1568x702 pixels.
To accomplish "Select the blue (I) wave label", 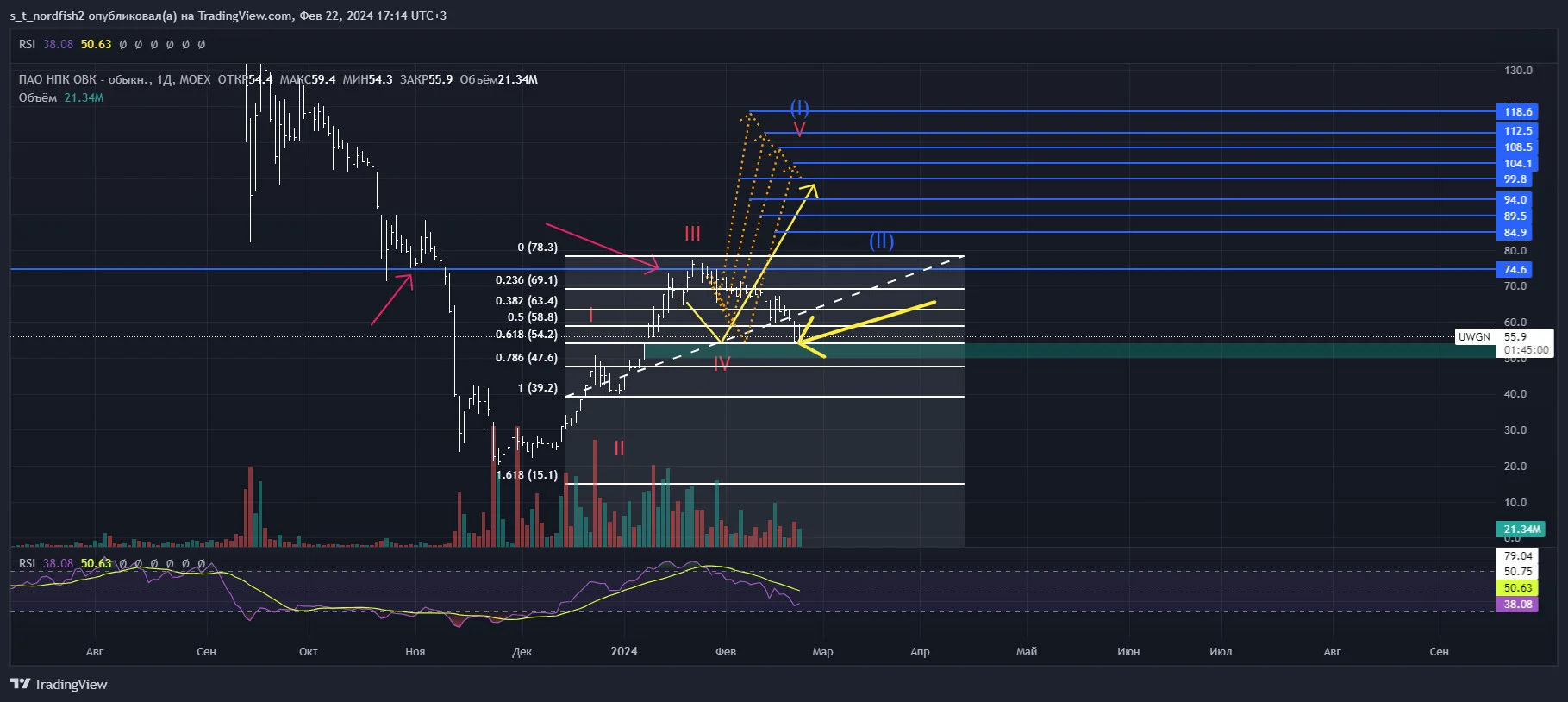I will point(800,108).
